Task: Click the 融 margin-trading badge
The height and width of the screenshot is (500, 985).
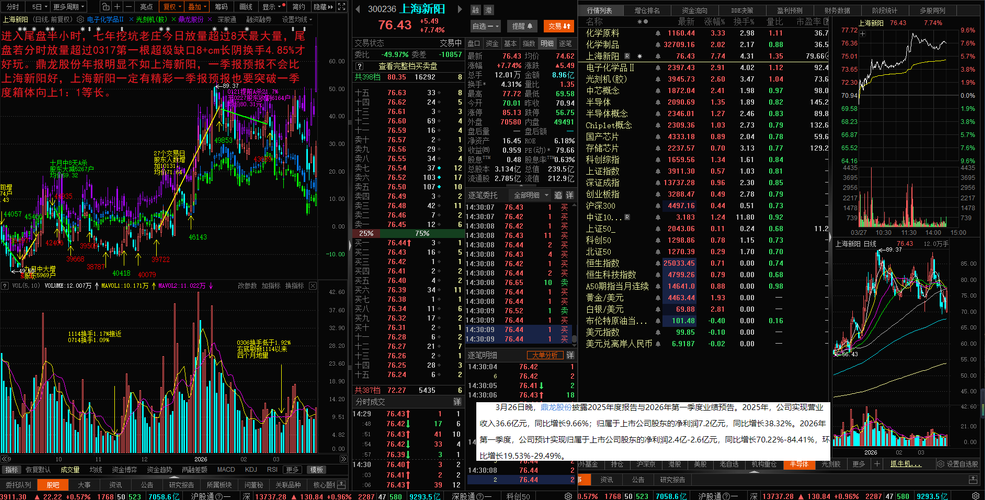Action: point(476,9)
